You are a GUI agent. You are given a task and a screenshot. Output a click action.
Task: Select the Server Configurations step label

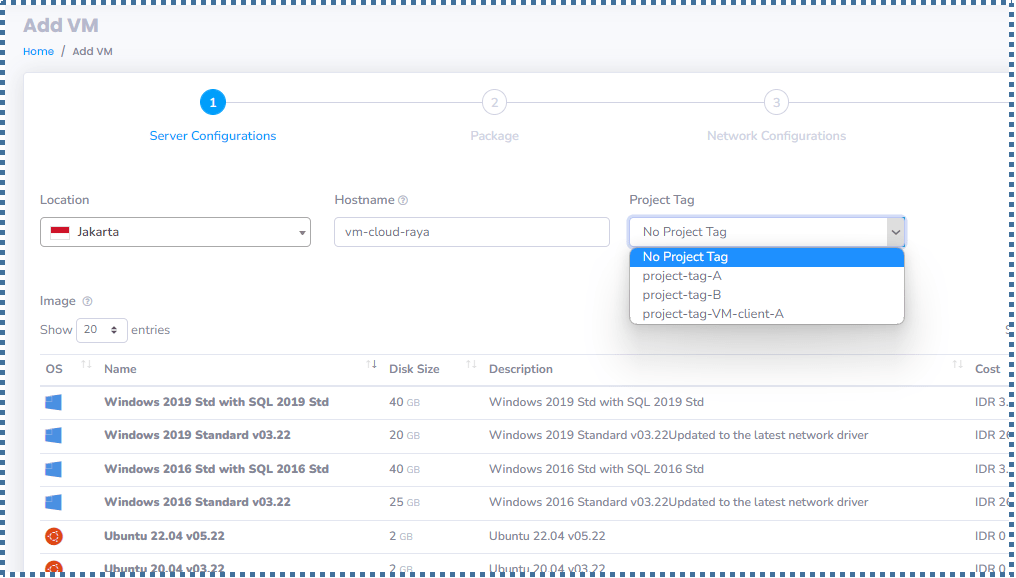tap(213, 134)
